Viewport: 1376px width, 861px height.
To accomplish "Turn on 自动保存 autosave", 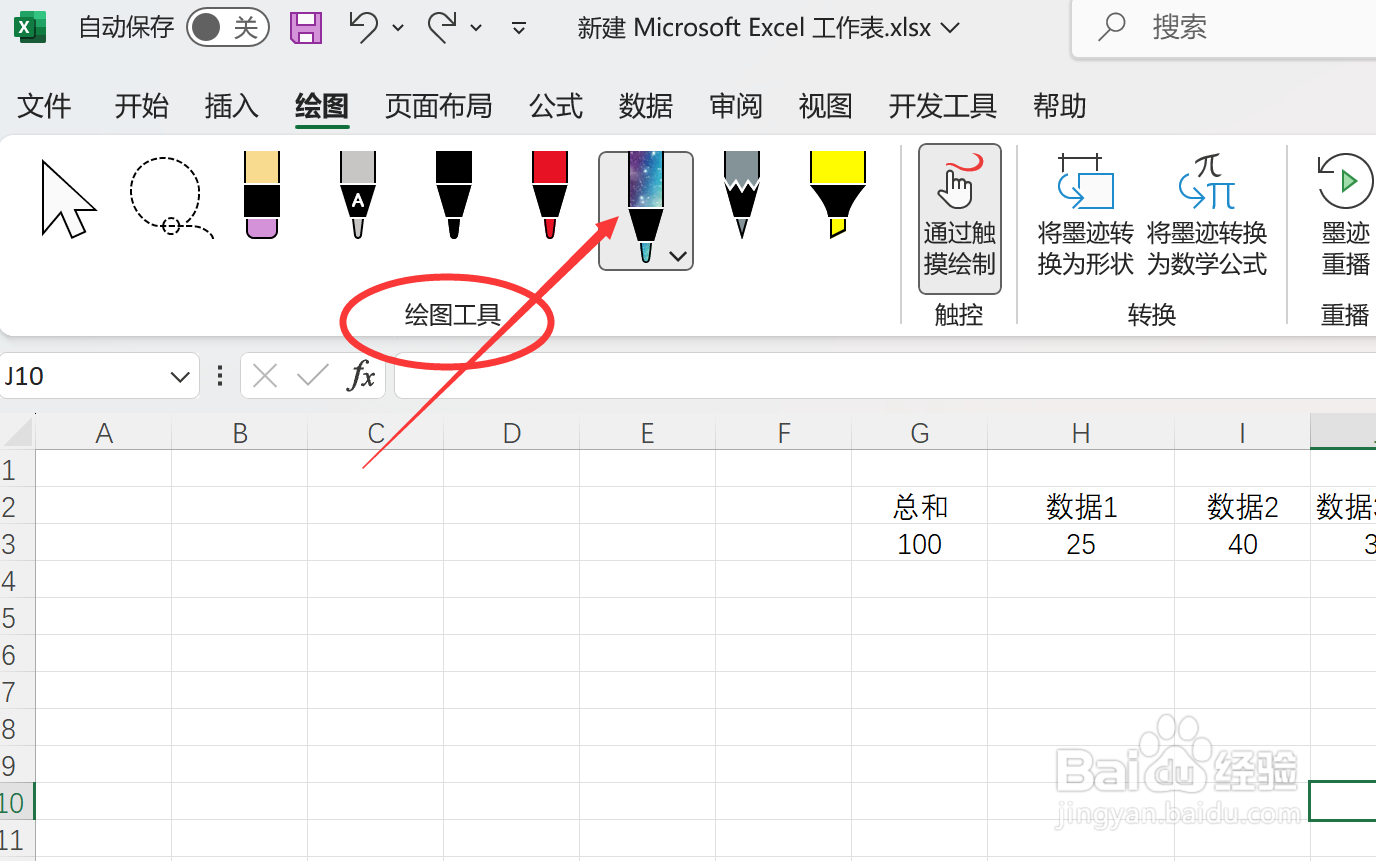I will [x=228, y=27].
